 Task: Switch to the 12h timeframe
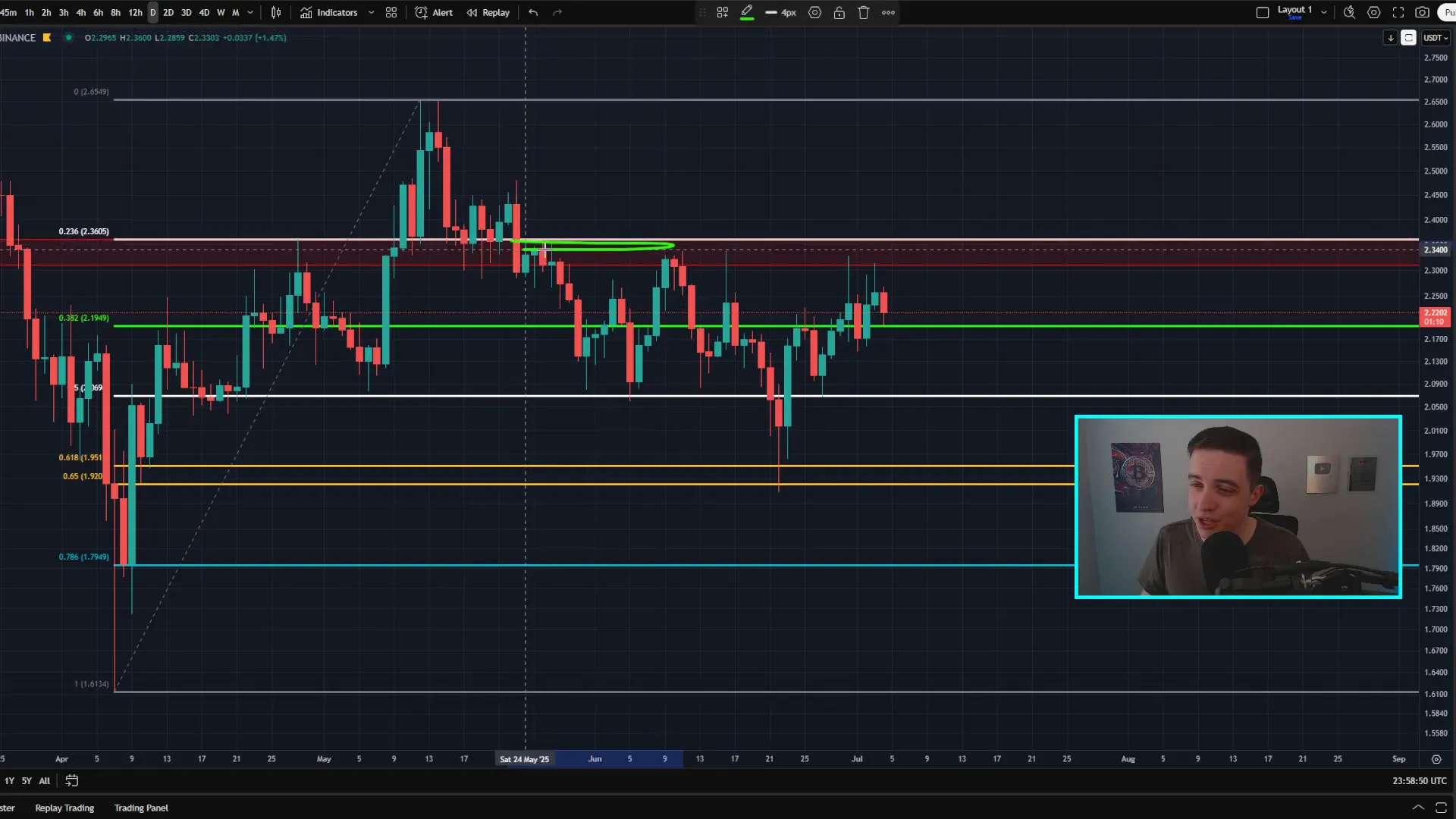point(135,12)
